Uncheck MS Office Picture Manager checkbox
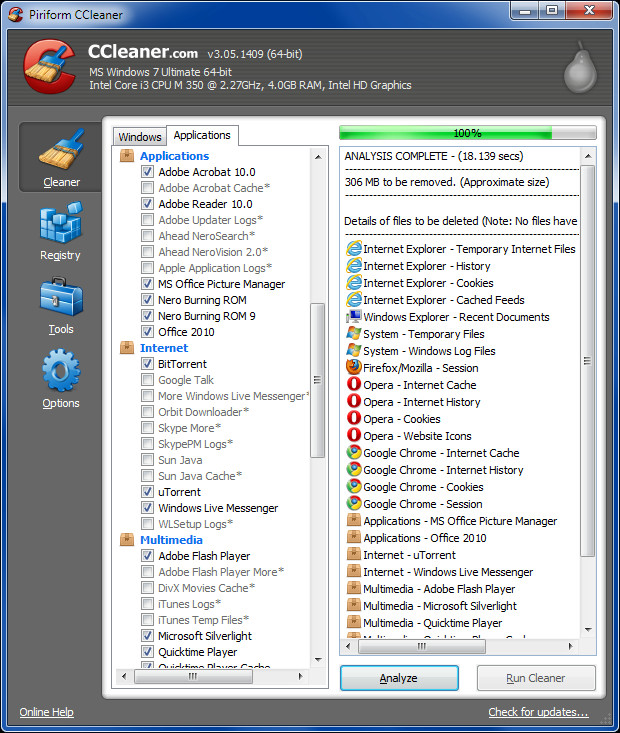Image resolution: width=620 pixels, height=733 pixels. pyautogui.click(x=147, y=284)
